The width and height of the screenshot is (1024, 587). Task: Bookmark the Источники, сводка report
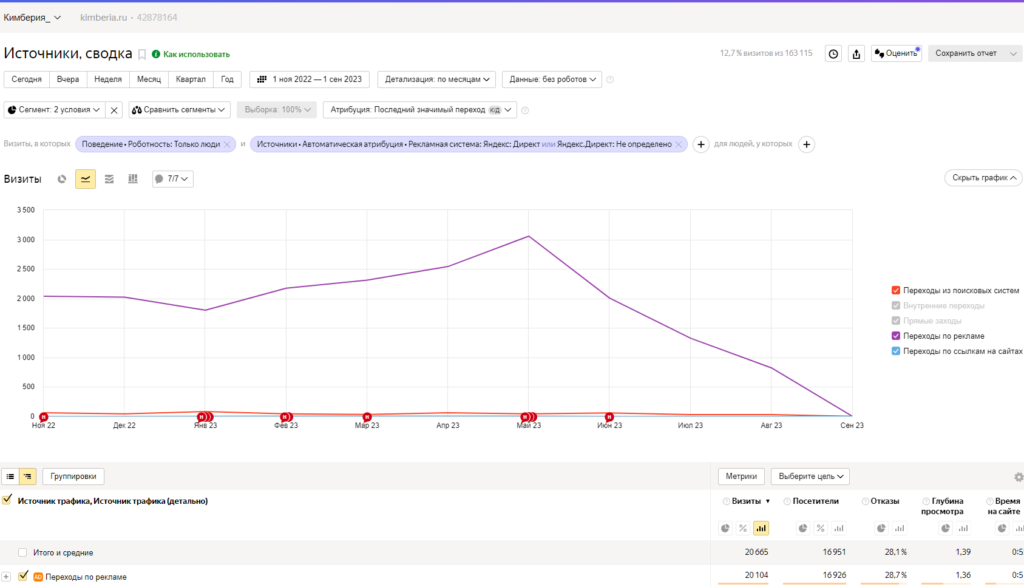click(x=142, y=54)
